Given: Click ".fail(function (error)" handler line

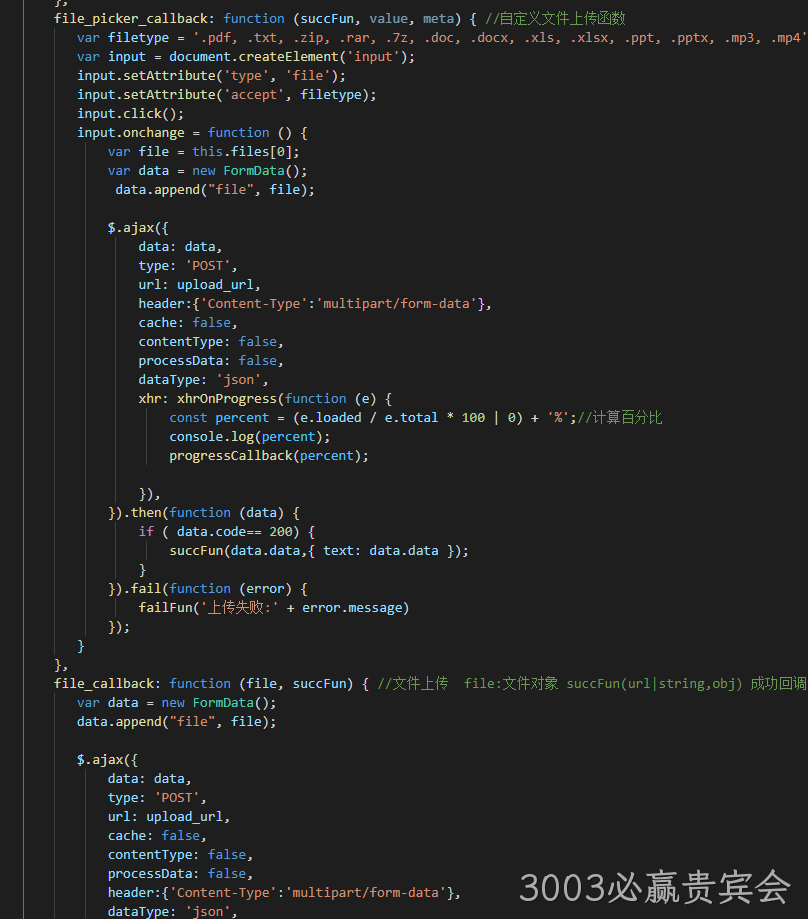Looking at the screenshot, I should (208, 589).
